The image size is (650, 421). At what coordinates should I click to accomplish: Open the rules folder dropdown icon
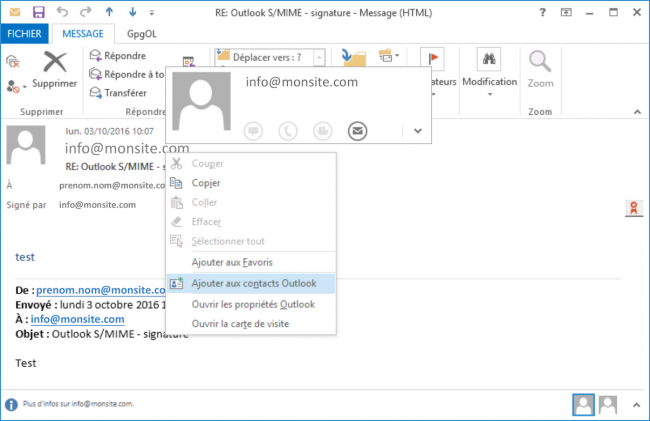(388, 55)
